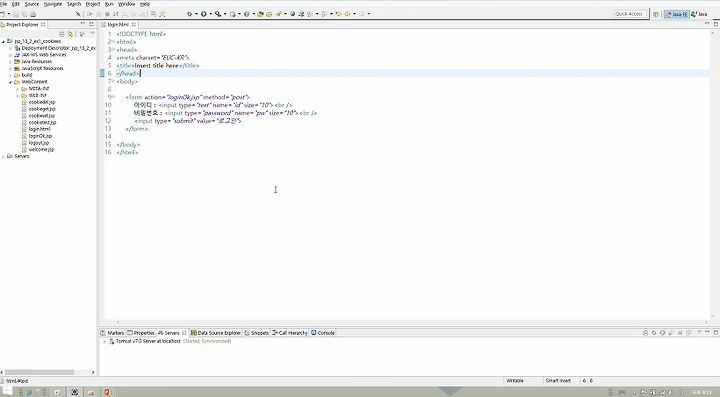This screenshot has width=720, height=397.
Task: Click the Quick Access field
Action: coord(630,14)
